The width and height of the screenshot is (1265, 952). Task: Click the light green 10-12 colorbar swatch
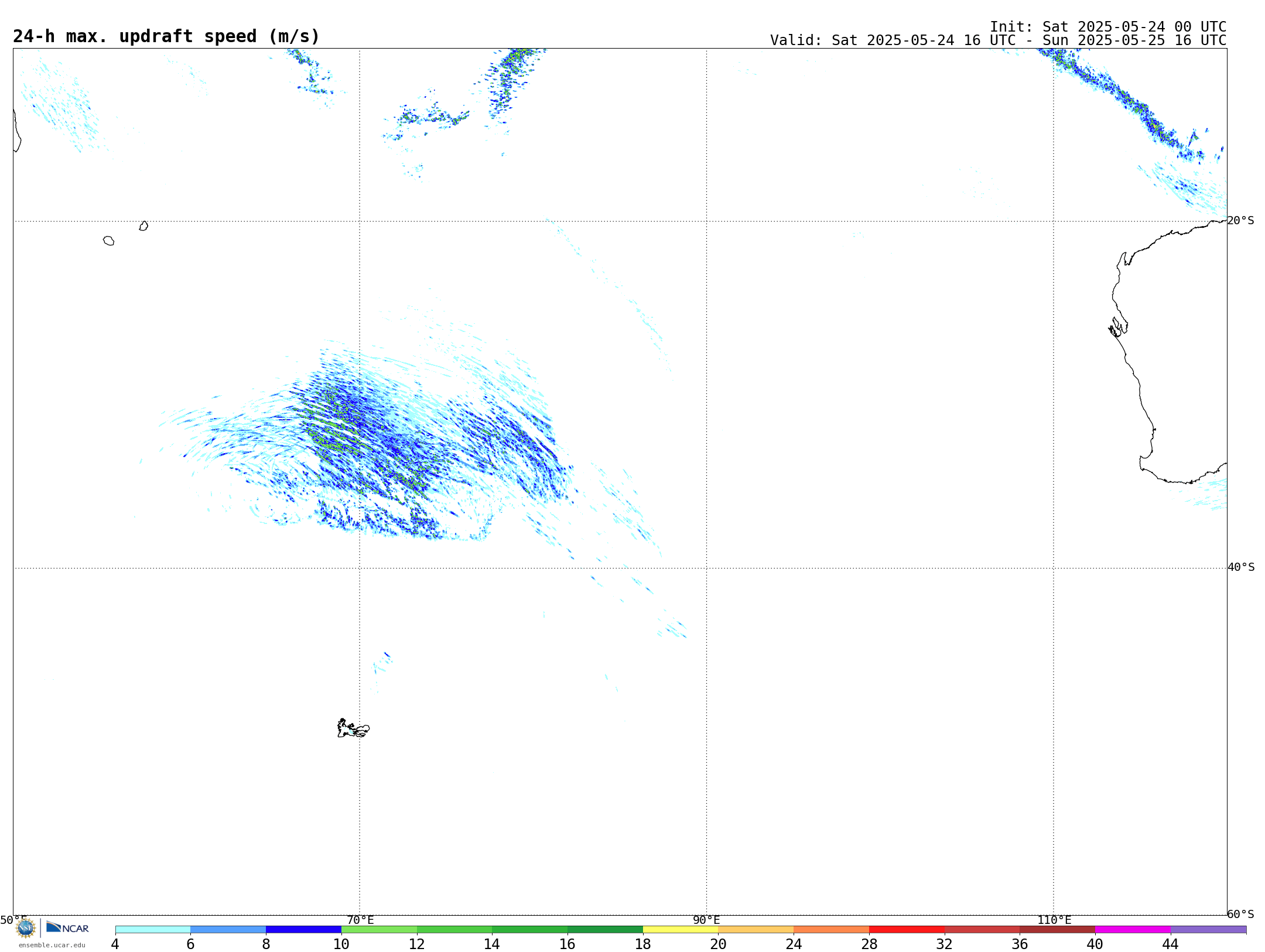pyautogui.click(x=379, y=929)
